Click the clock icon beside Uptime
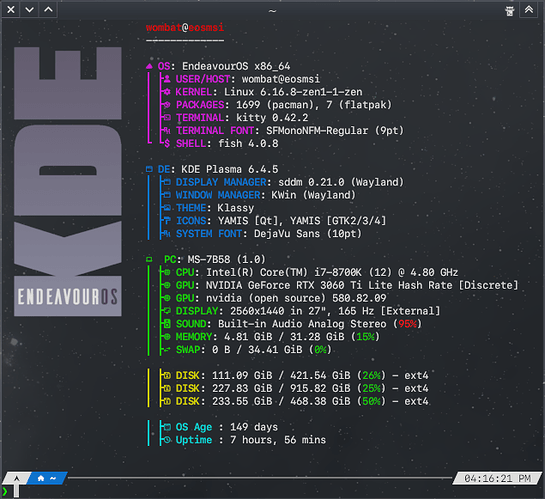The image size is (545, 499). (167, 440)
